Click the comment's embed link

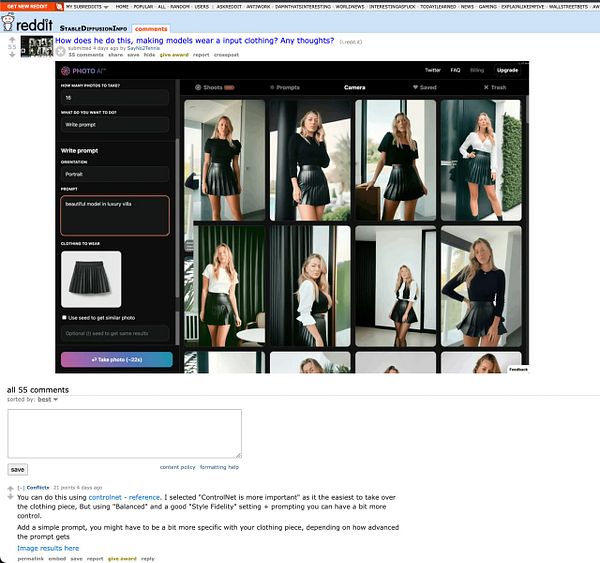pos(57,559)
